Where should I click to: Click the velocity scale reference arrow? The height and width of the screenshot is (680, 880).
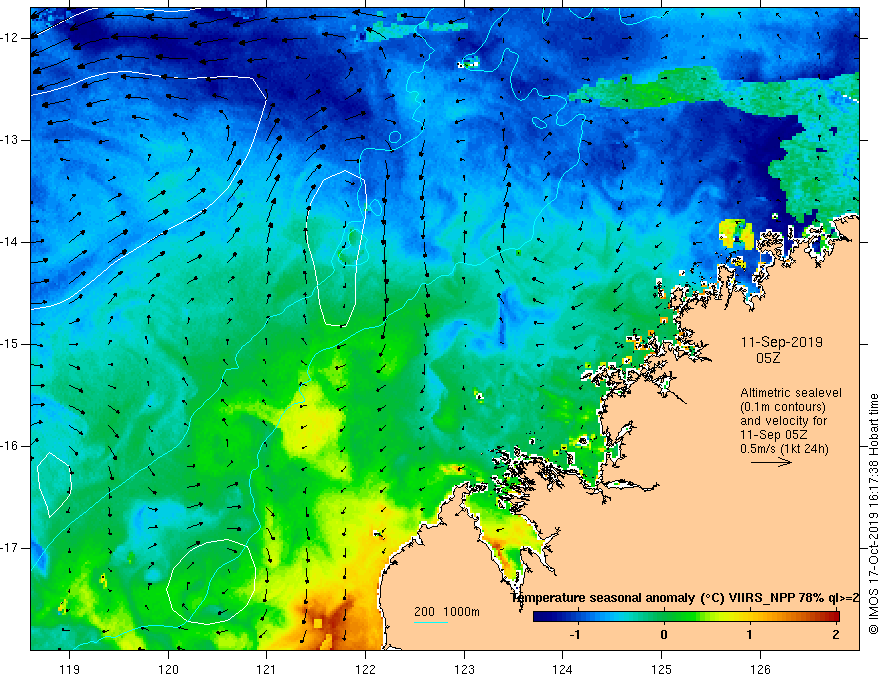[x=771, y=462]
